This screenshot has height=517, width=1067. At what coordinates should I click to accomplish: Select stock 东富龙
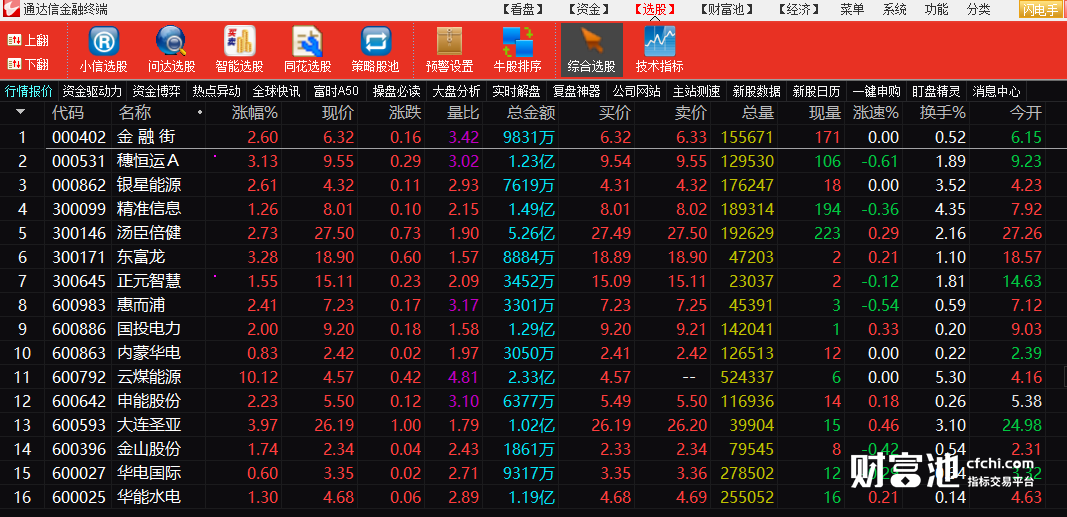coord(142,257)
